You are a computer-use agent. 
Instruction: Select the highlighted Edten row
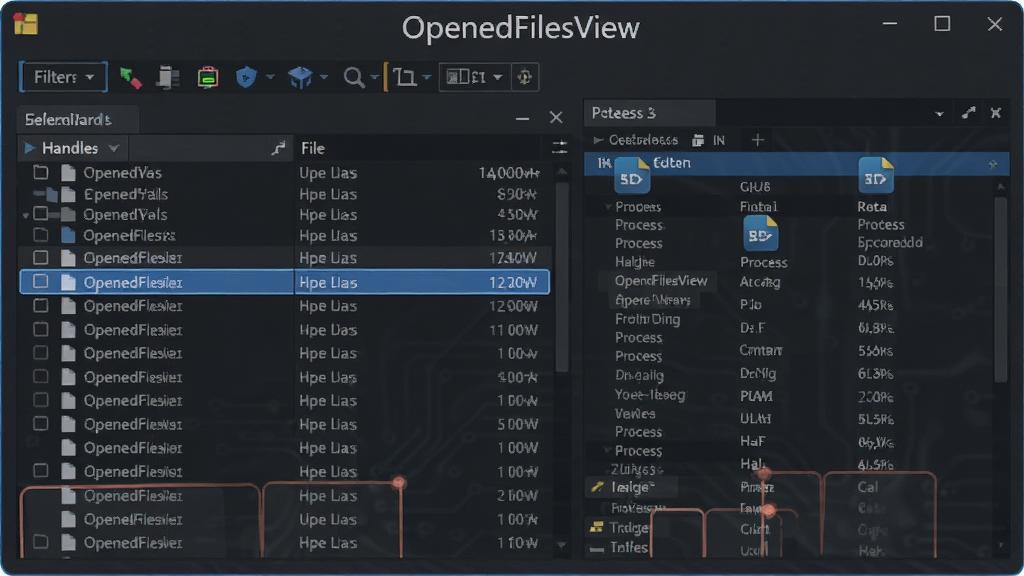[x=797, y=163]
